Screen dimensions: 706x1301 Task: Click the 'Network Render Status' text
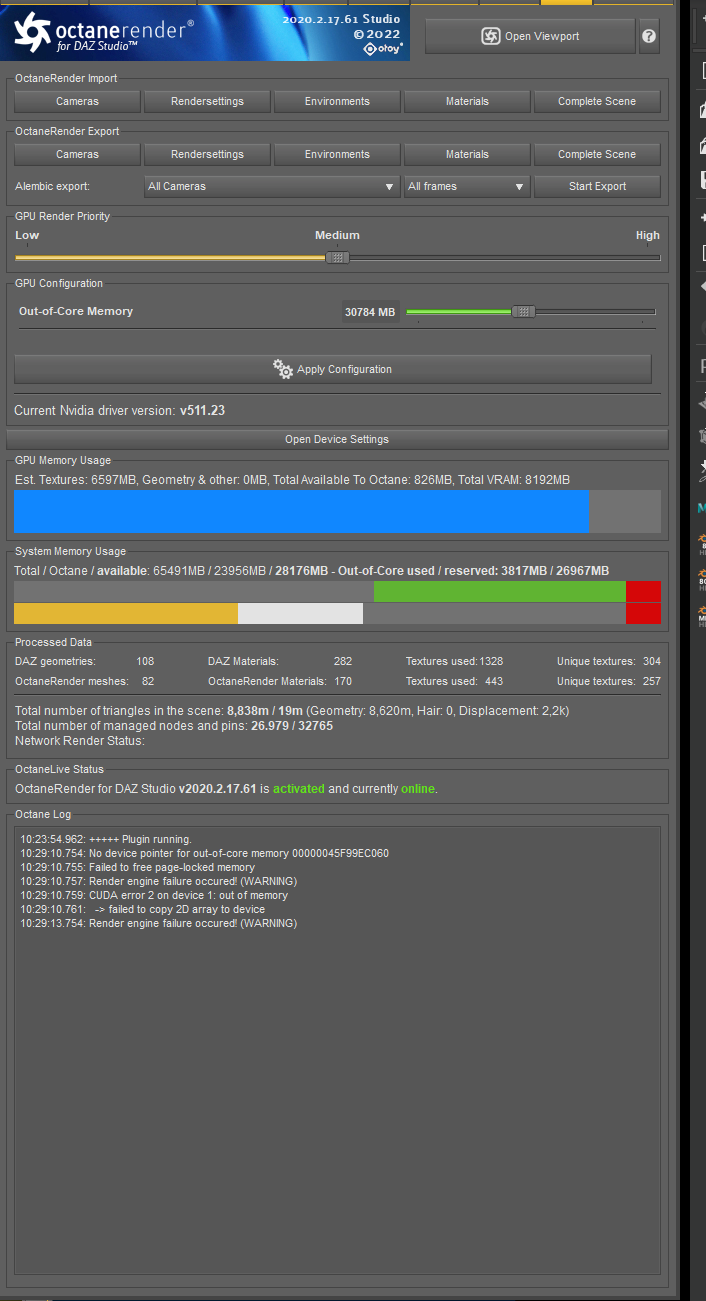click(80, 740)
